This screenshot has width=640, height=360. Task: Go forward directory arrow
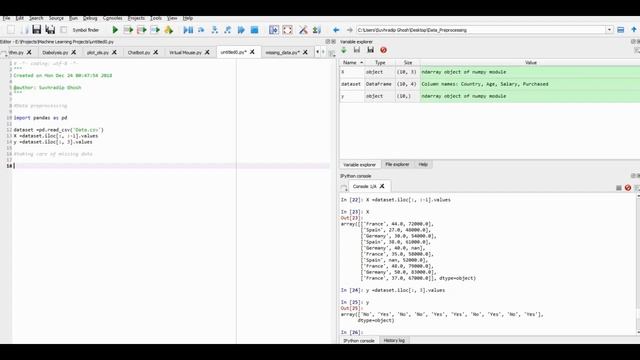[x=349, y=30]
